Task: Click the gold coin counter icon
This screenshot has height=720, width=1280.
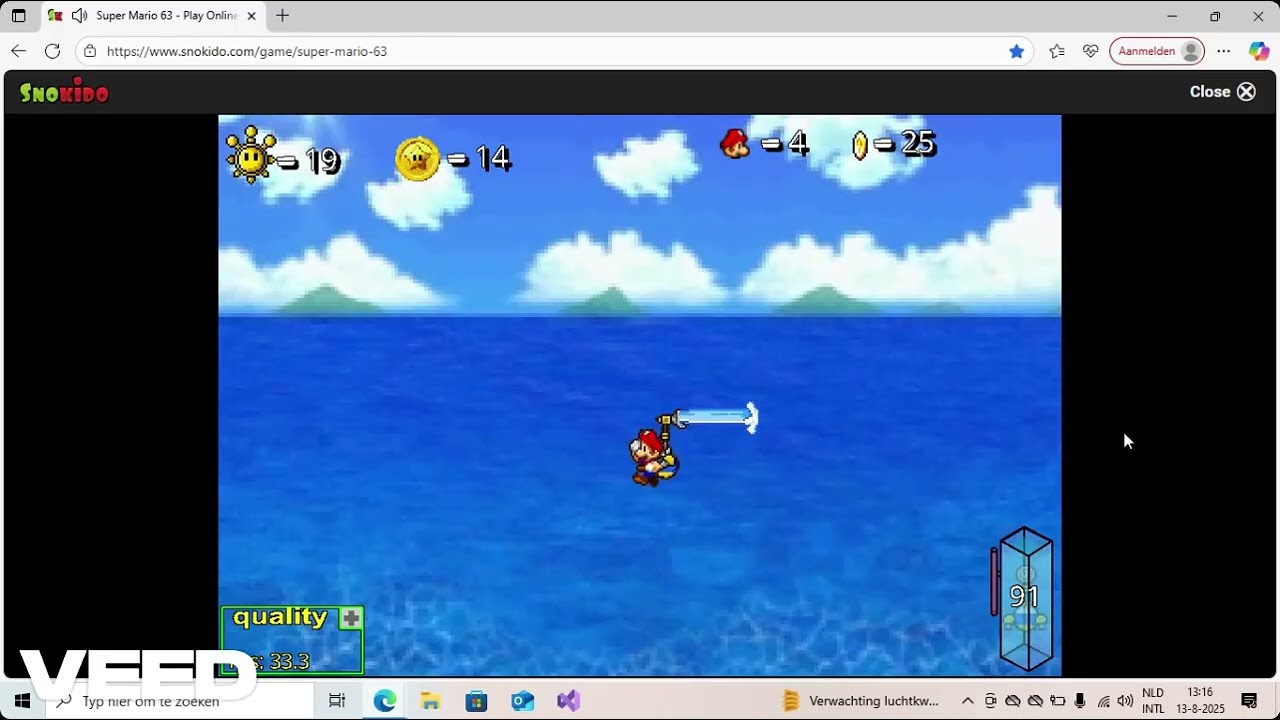Action: coord(859,145)
